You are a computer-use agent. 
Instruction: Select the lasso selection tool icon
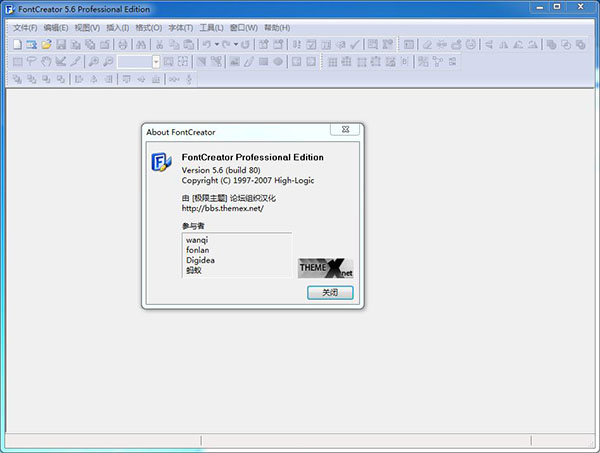pyautogui.click(x=32, y=62)
